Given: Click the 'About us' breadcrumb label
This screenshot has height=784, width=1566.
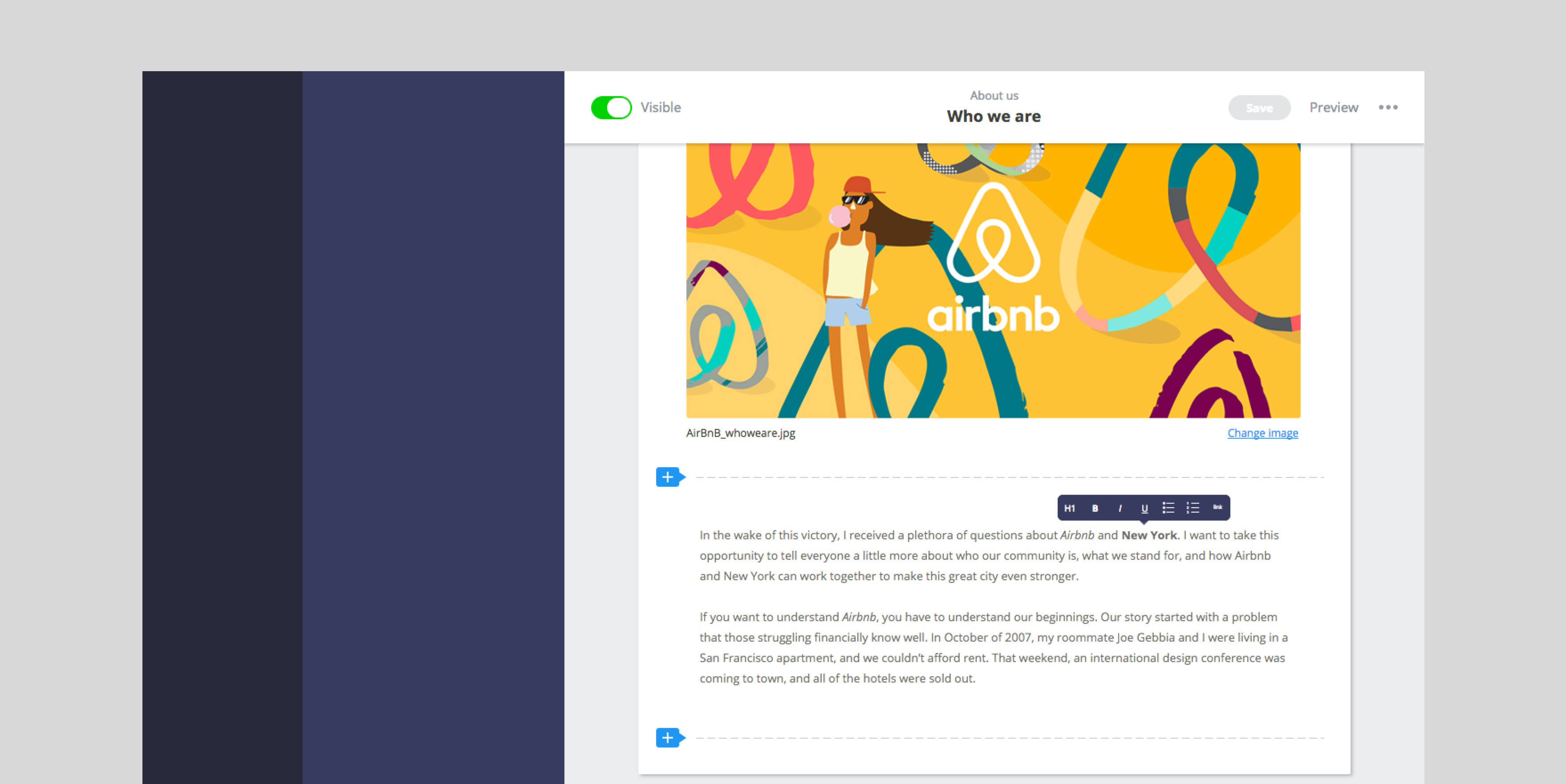Looking at the screenshot, I should pos(994,95).
